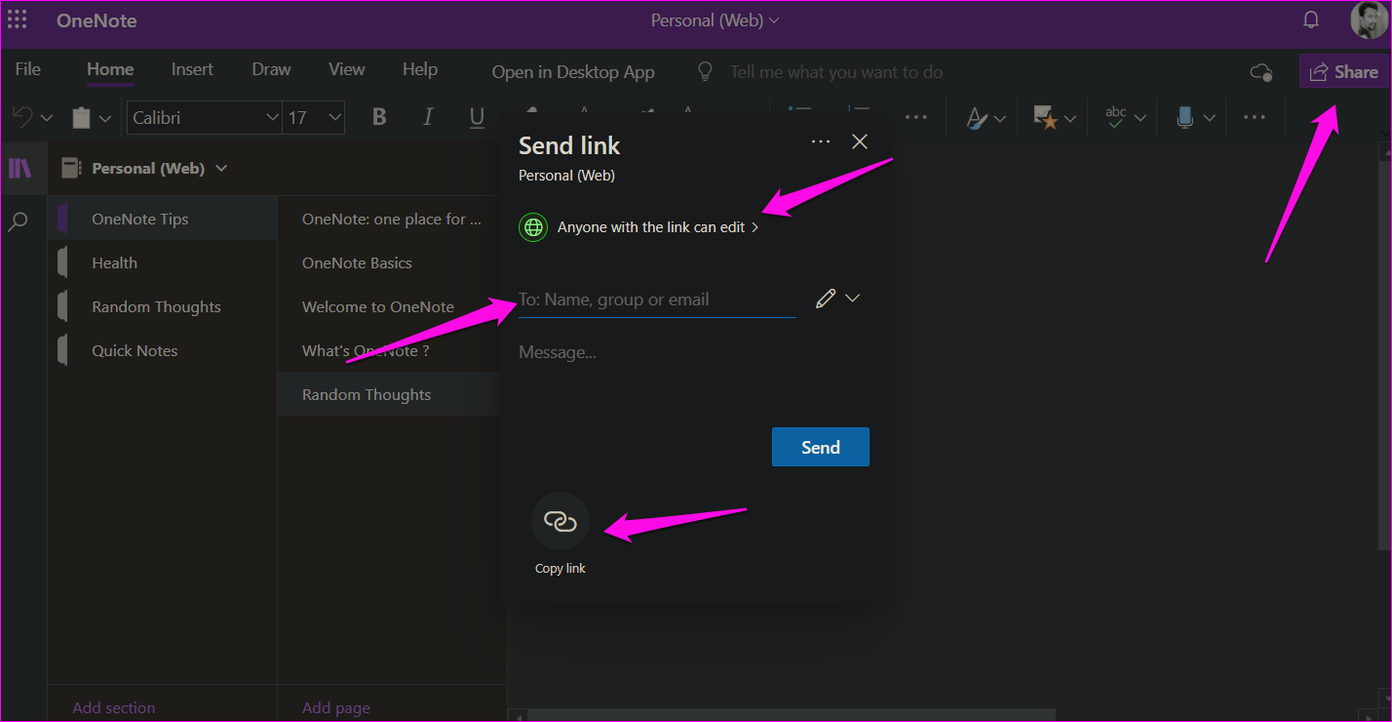Run the abc spelling check

(1116, 117)
